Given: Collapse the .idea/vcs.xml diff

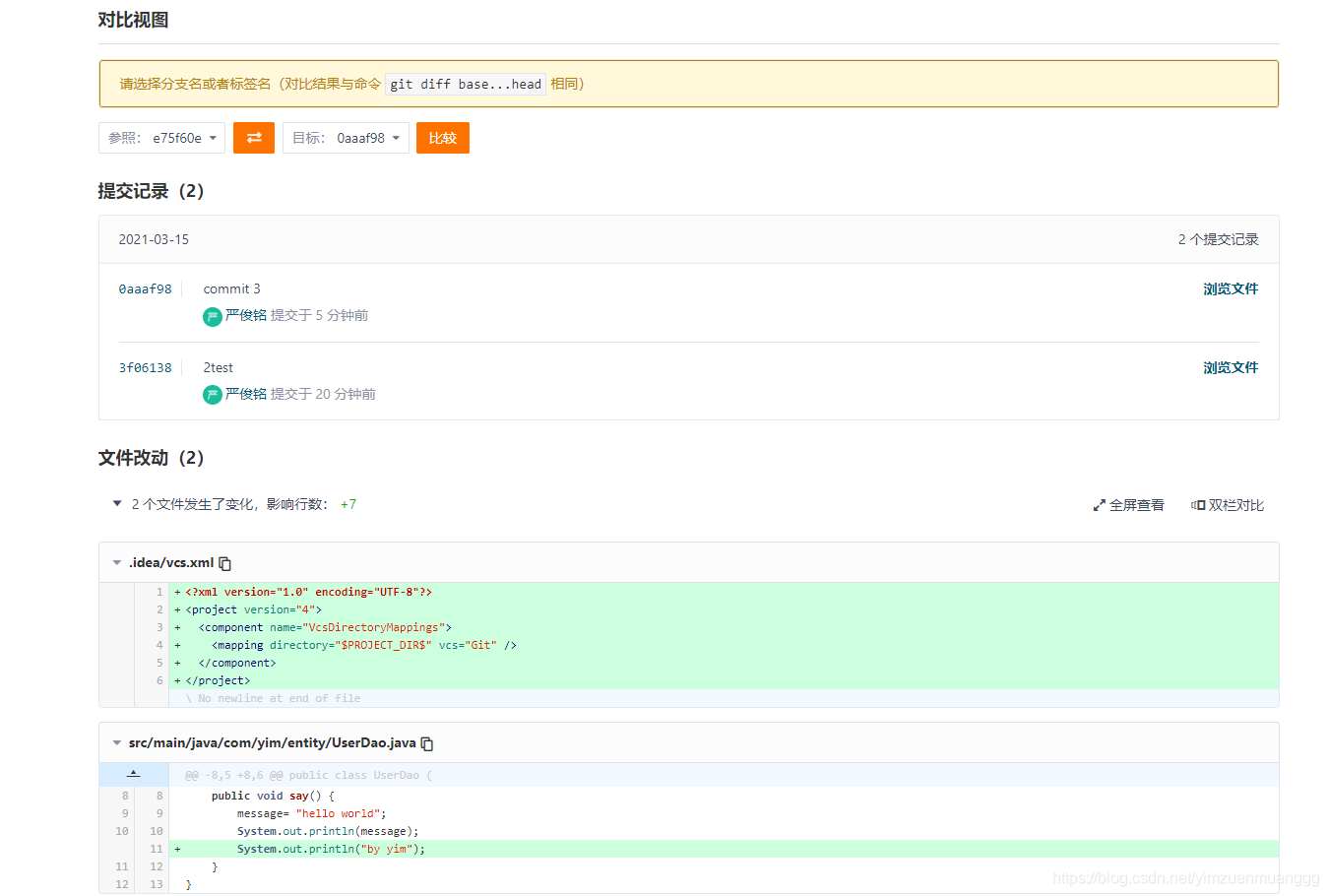Looking at the screenshot, I should point(117,562).
